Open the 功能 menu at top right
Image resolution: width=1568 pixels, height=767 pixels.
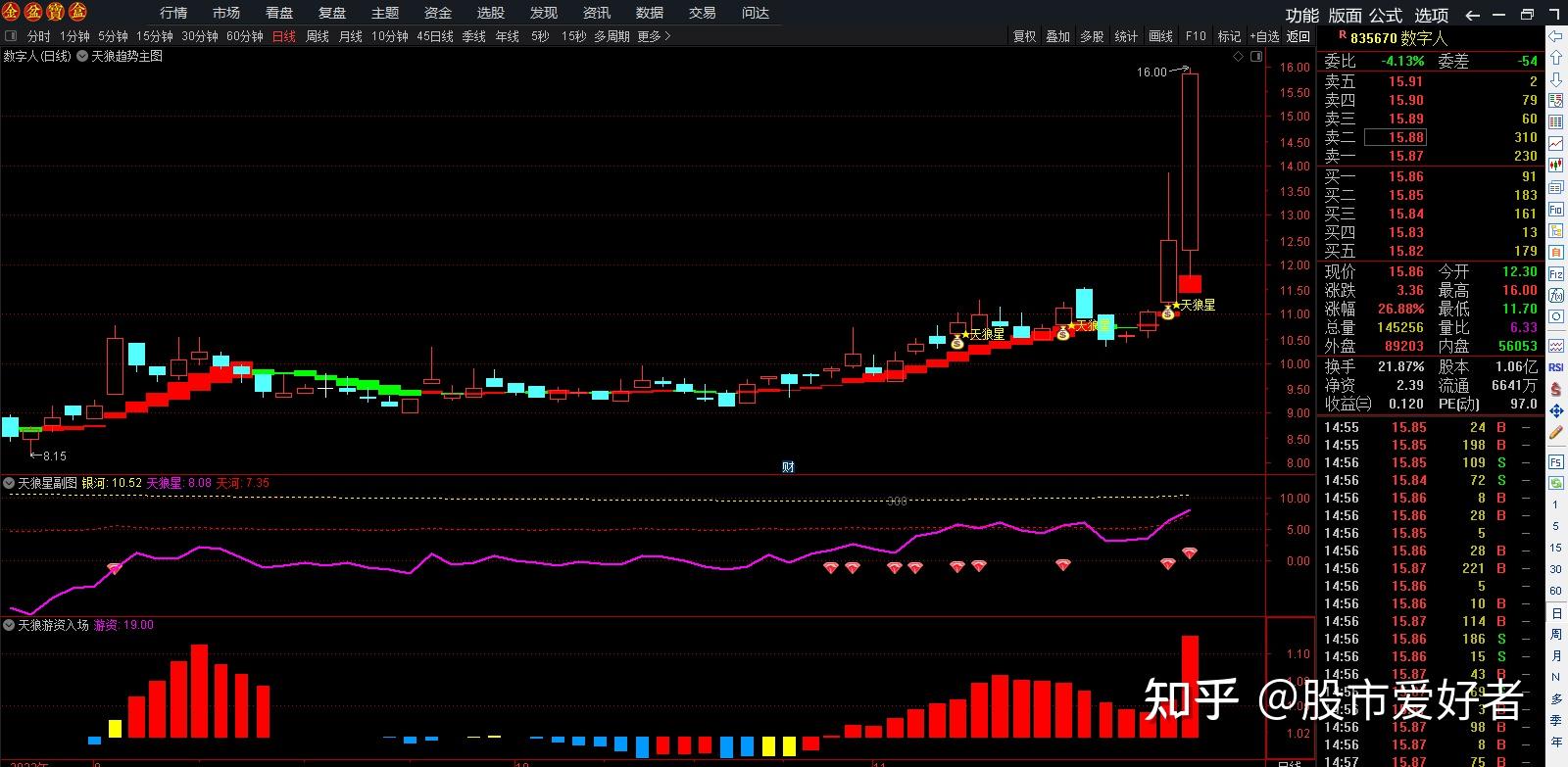click(x=1302, y=16)
